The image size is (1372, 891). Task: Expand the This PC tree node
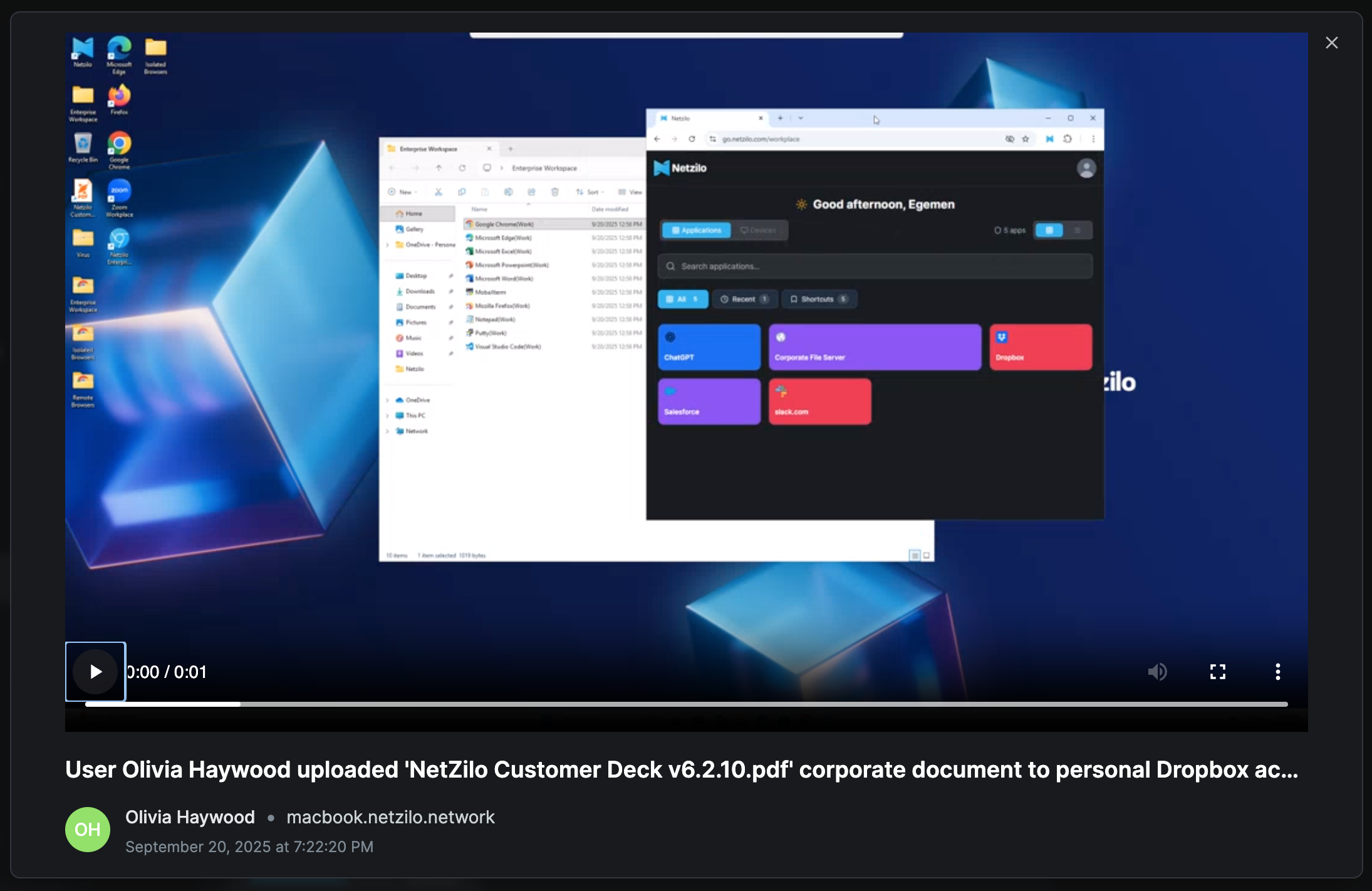(388, 415)
